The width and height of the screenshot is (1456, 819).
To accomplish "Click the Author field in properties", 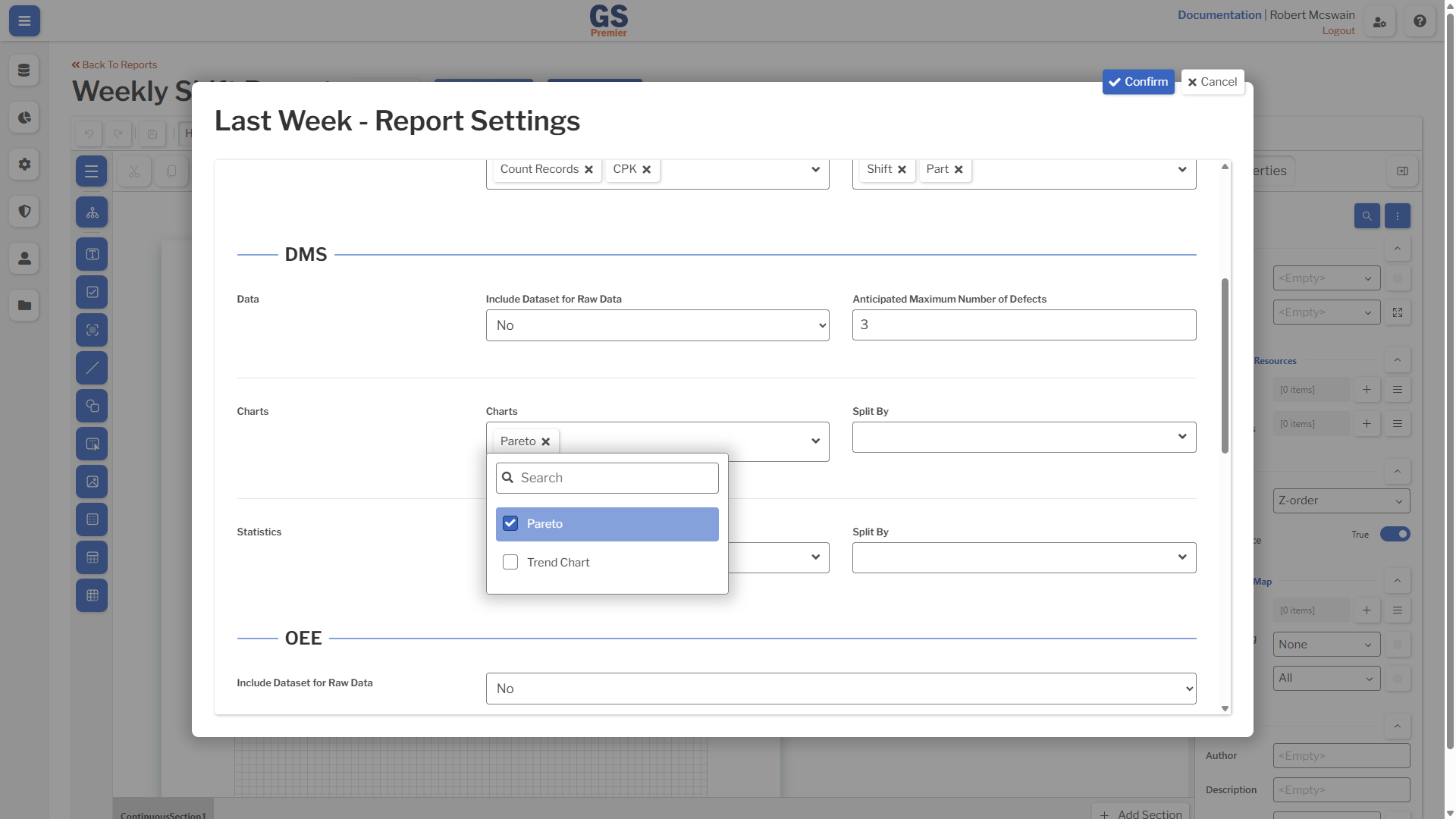I will coord(1341,756).
